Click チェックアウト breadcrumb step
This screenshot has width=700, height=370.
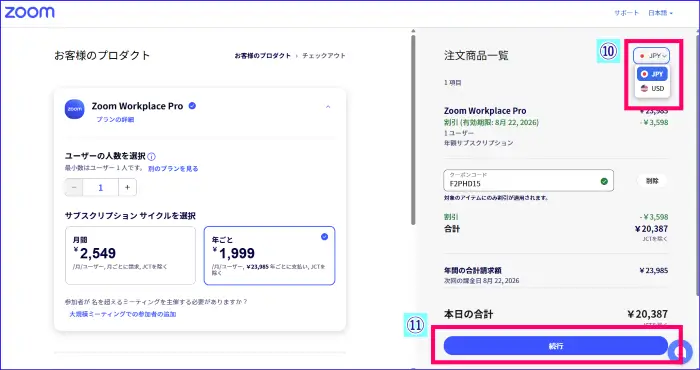(x=324, y=56)
